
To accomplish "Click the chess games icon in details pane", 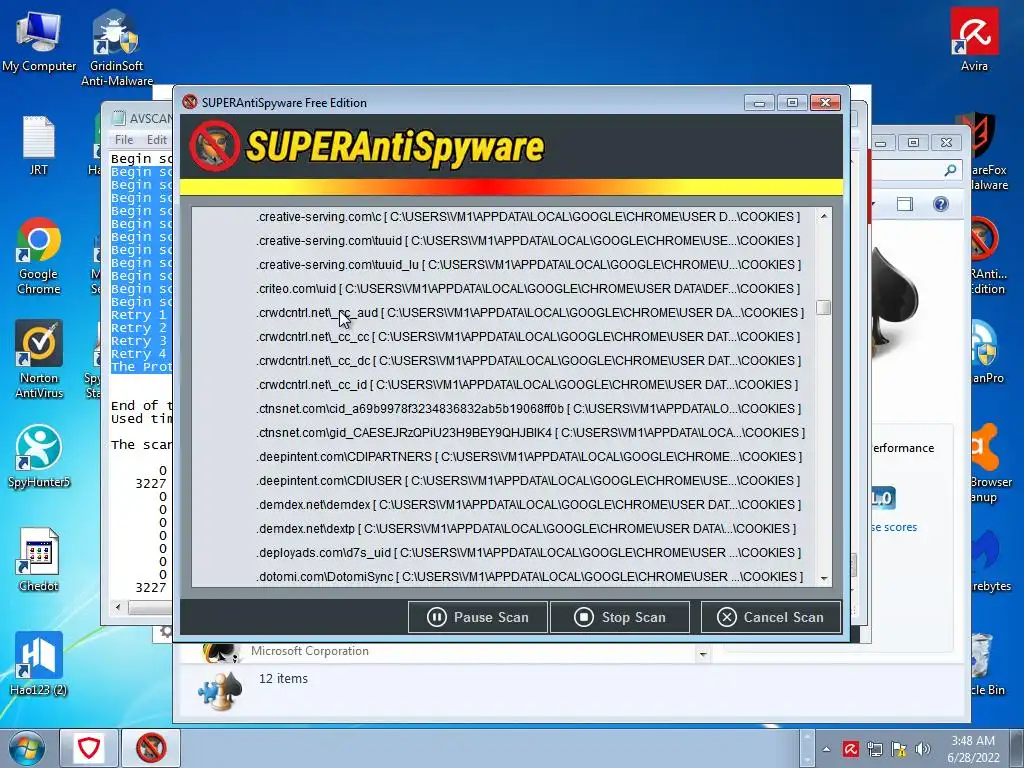I will click(221, 691).
